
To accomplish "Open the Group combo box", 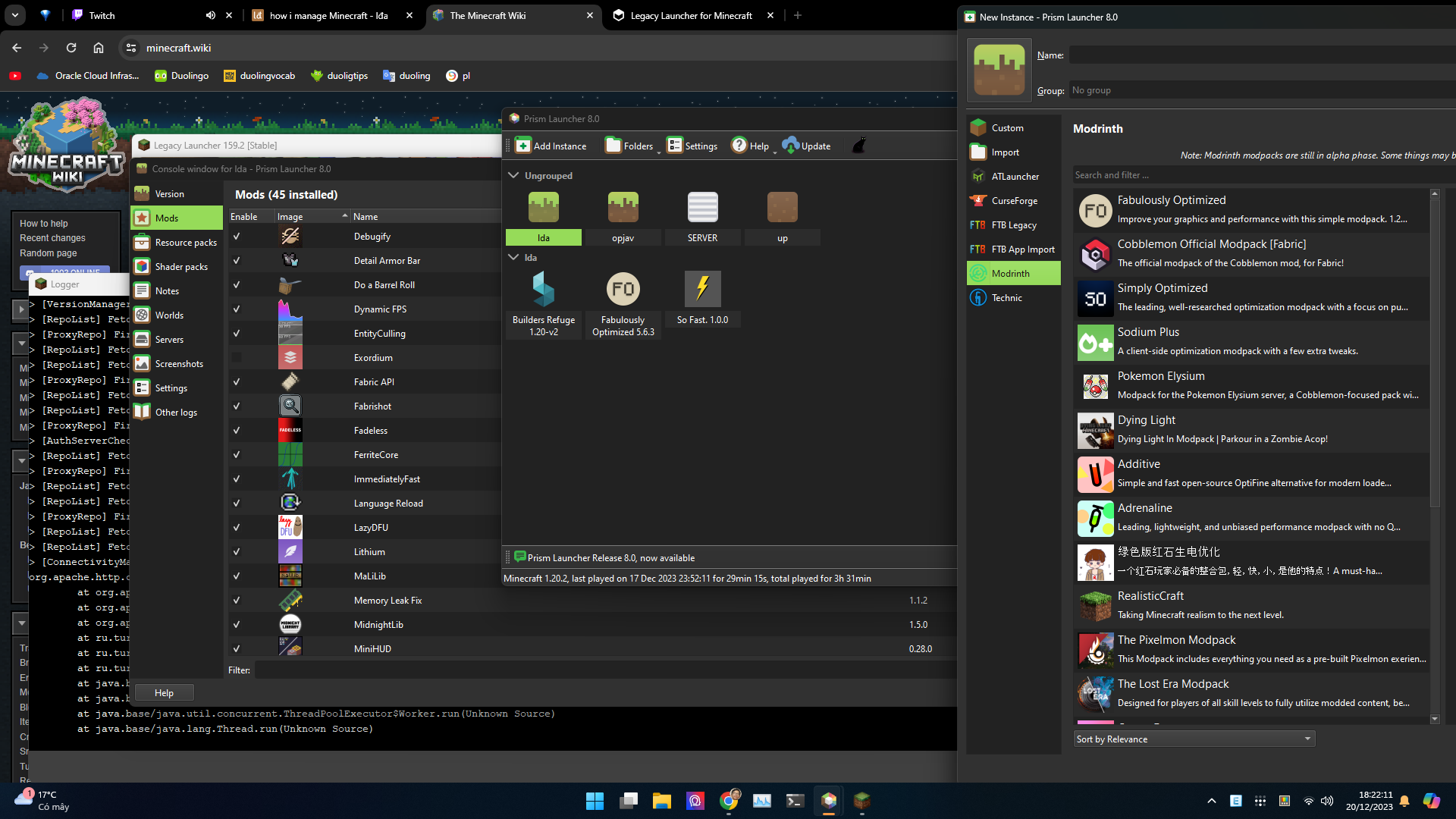I will pos(1262,90).
